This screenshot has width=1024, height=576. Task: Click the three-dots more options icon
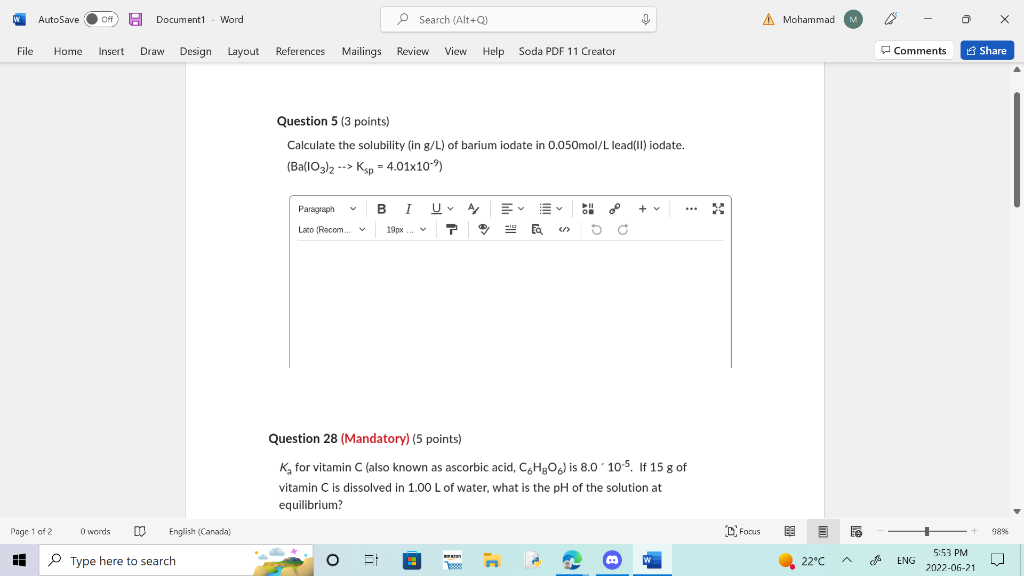tap(691, 209)
